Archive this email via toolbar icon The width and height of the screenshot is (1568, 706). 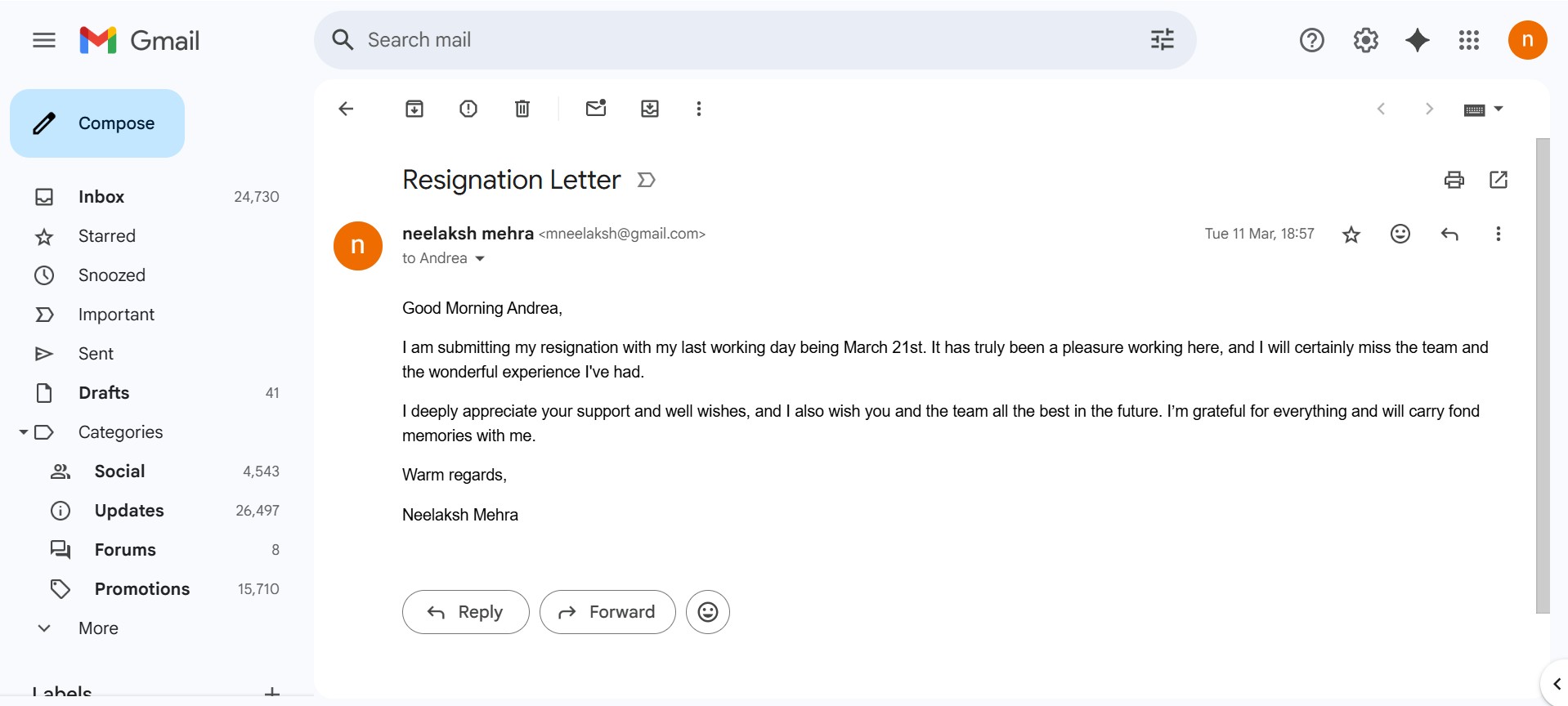pyautogui.click(x=414, y=109)
